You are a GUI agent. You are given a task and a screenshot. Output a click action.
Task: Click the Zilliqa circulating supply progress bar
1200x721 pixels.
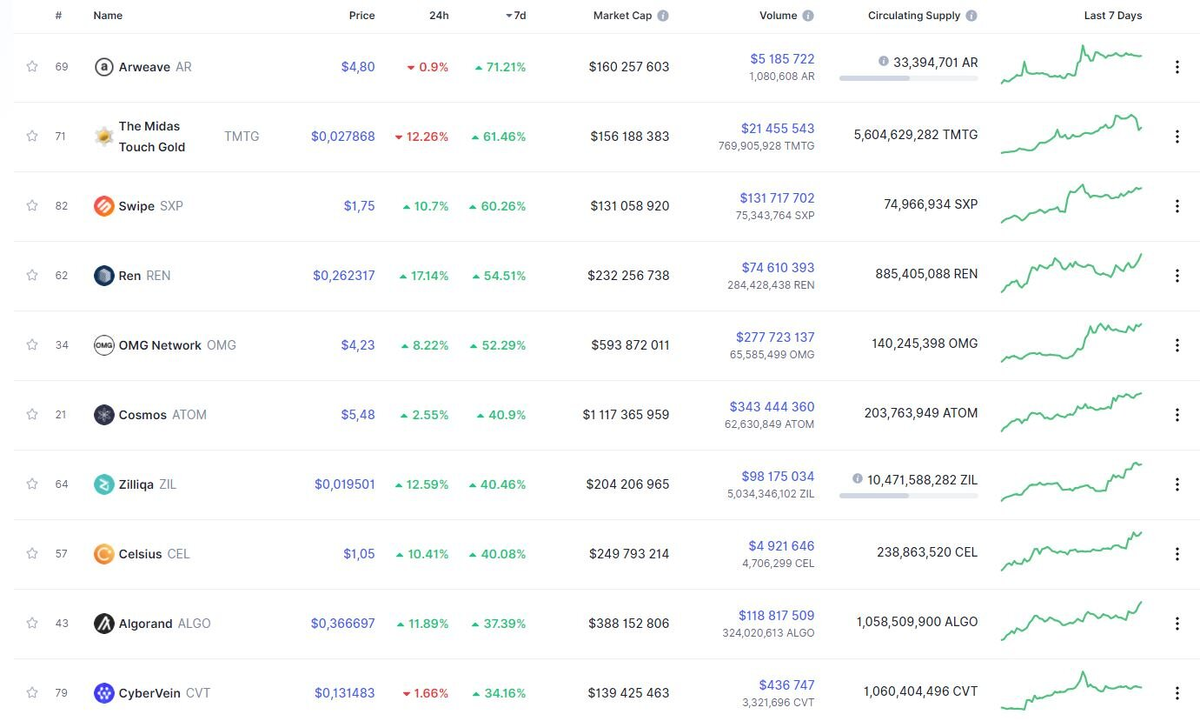point(909,496)
